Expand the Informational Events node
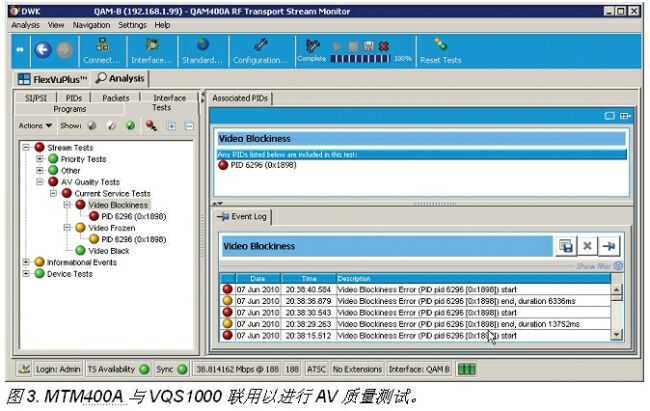This screenshot has width=650, height=411. 26,262
